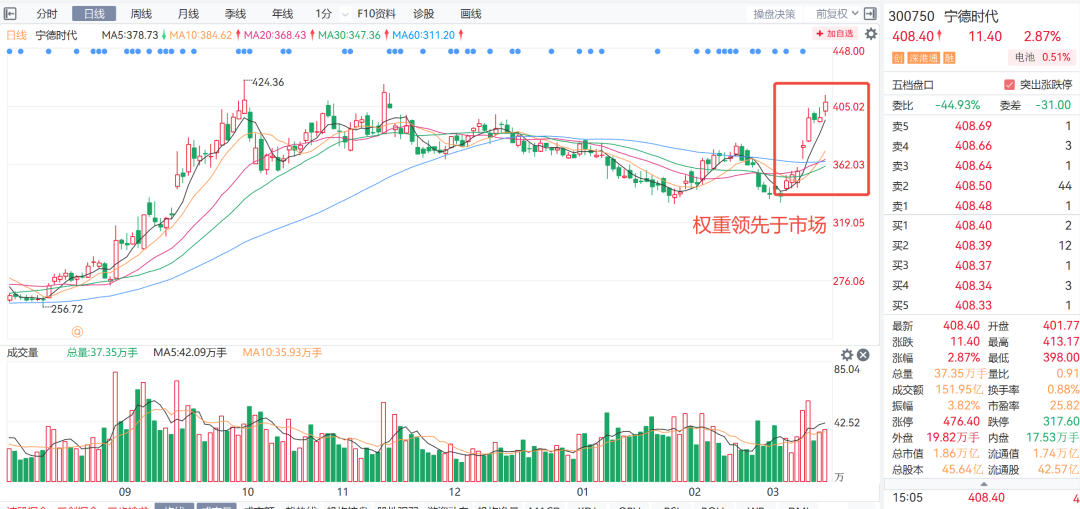Viewport: 1080px width, 509px height.
Task: Click the 10 month axis label
Action: tap(248, 492)
